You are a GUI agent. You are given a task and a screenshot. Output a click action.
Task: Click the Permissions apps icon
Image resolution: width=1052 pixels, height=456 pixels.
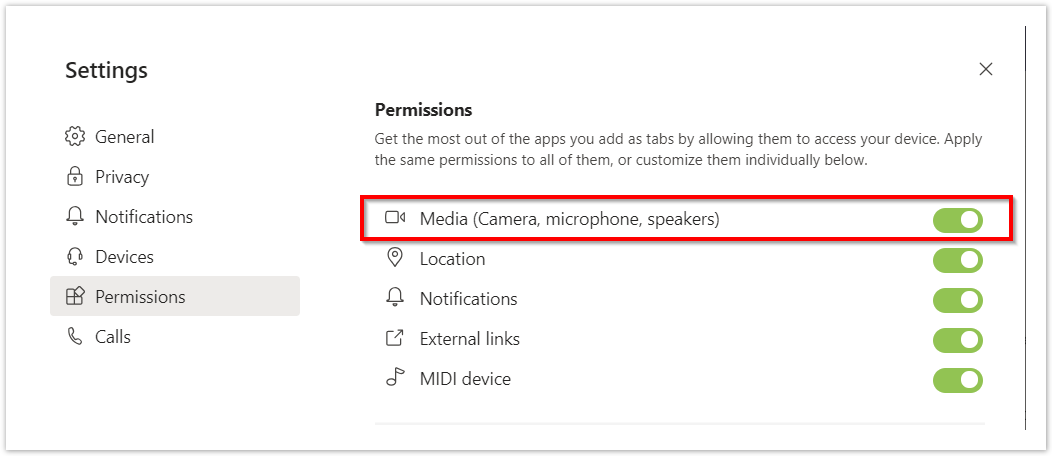(75, 297)
